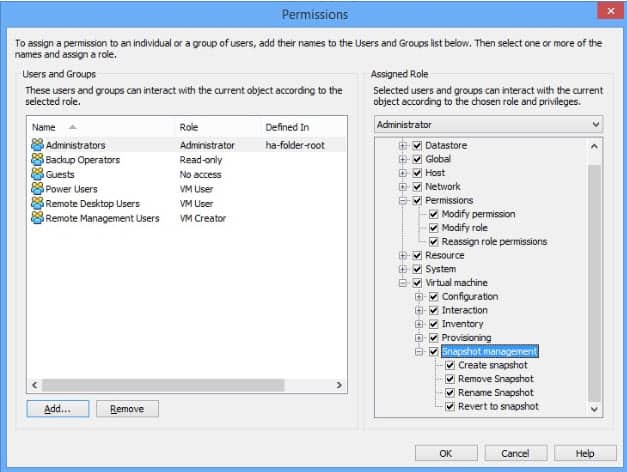Click the Snapshot management tree label

(490, 352)
